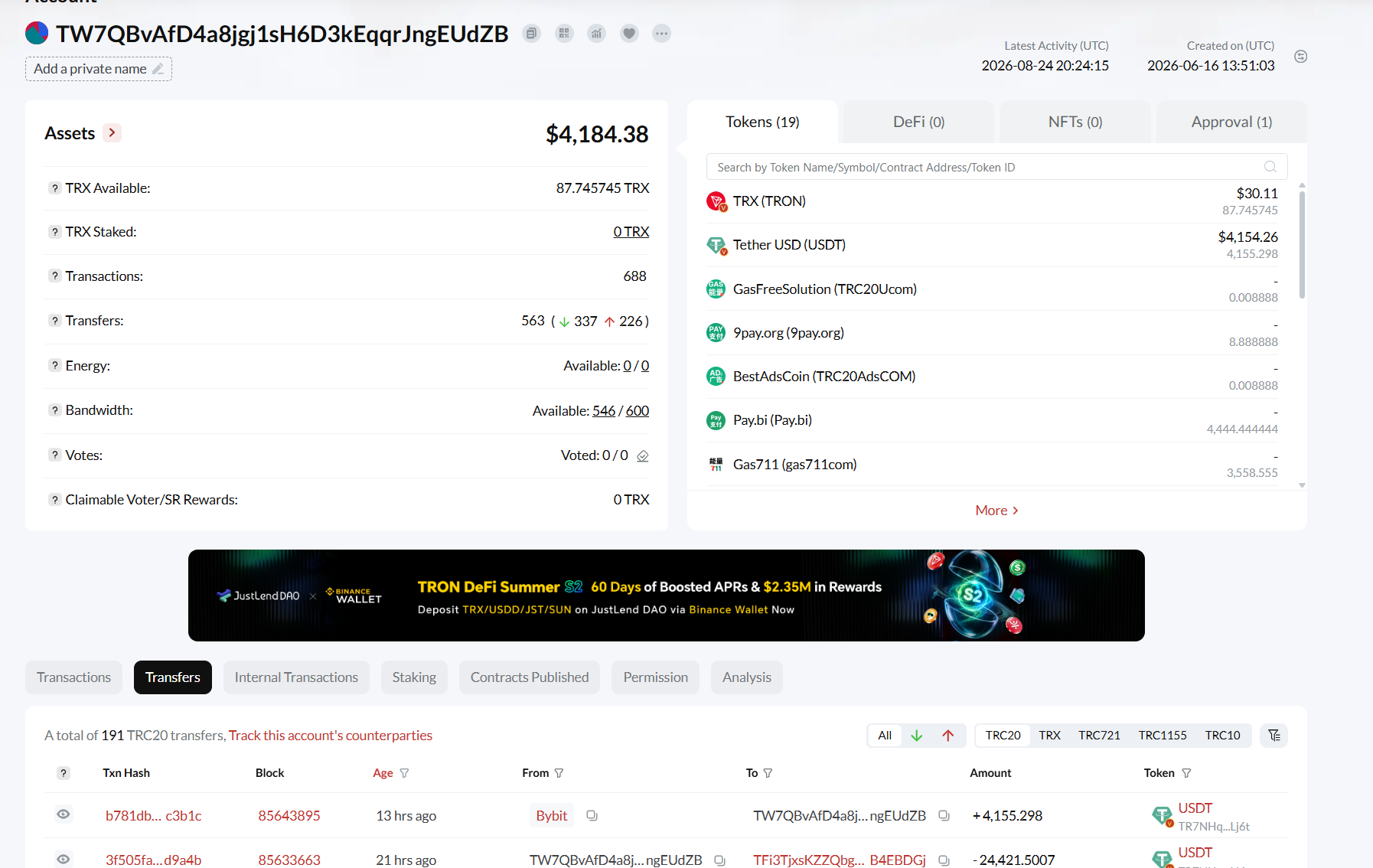Click help icon next to TRX Available
The width and height of the screenshot is (1373, 868).
click(55, 188)
